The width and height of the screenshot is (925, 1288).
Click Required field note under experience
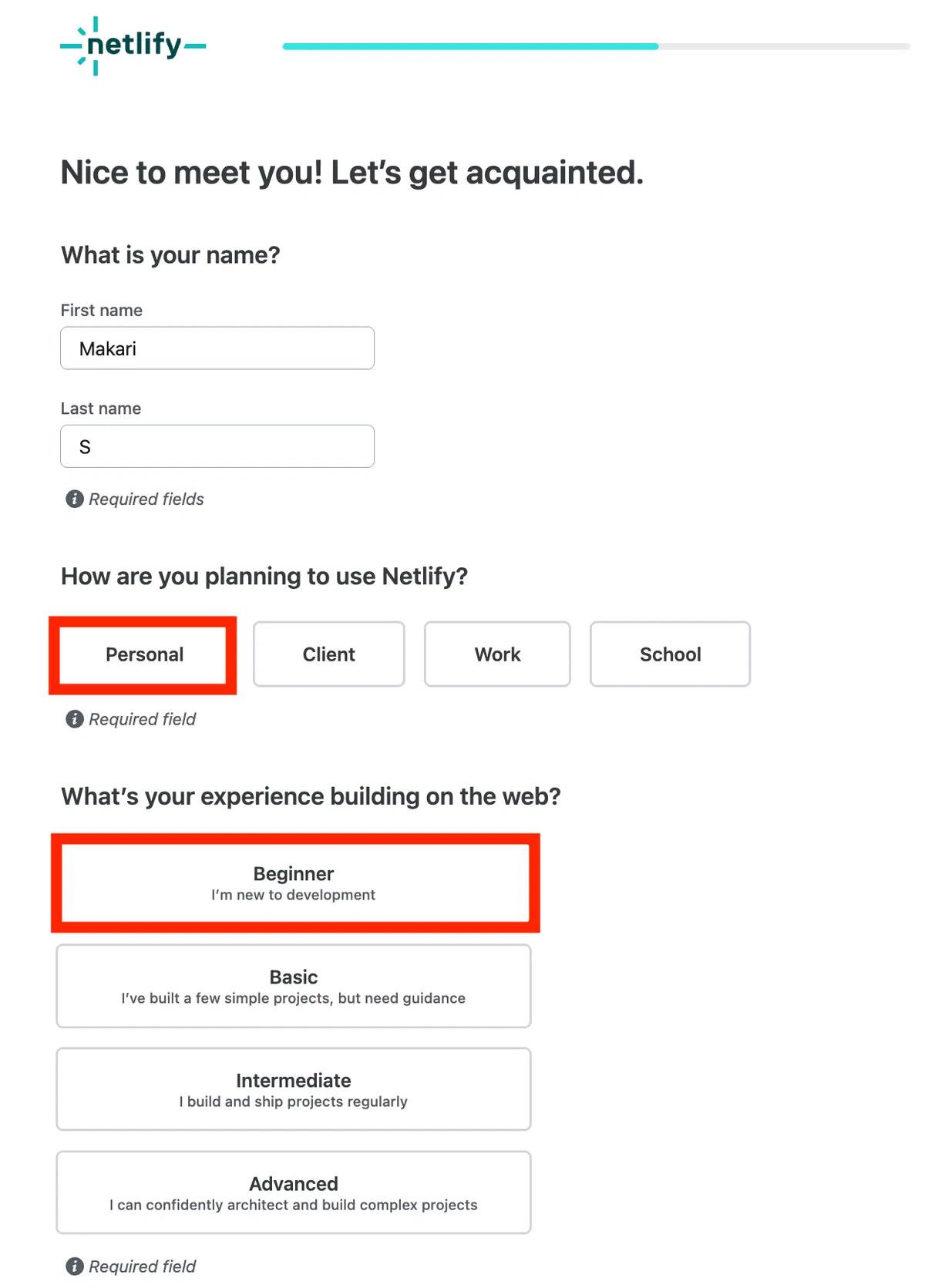coord(143,1266)
